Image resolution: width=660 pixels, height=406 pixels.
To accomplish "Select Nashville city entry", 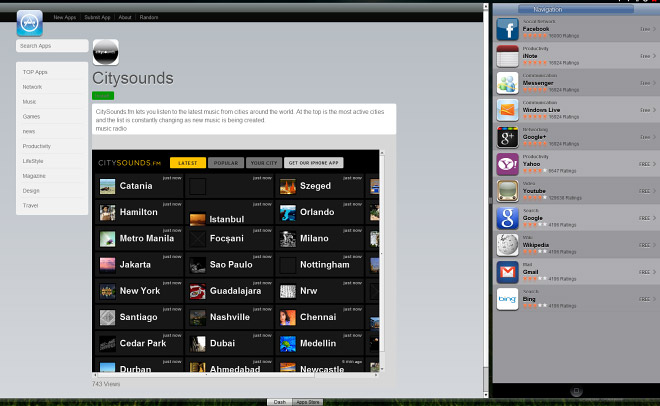I will click(229, 318).
